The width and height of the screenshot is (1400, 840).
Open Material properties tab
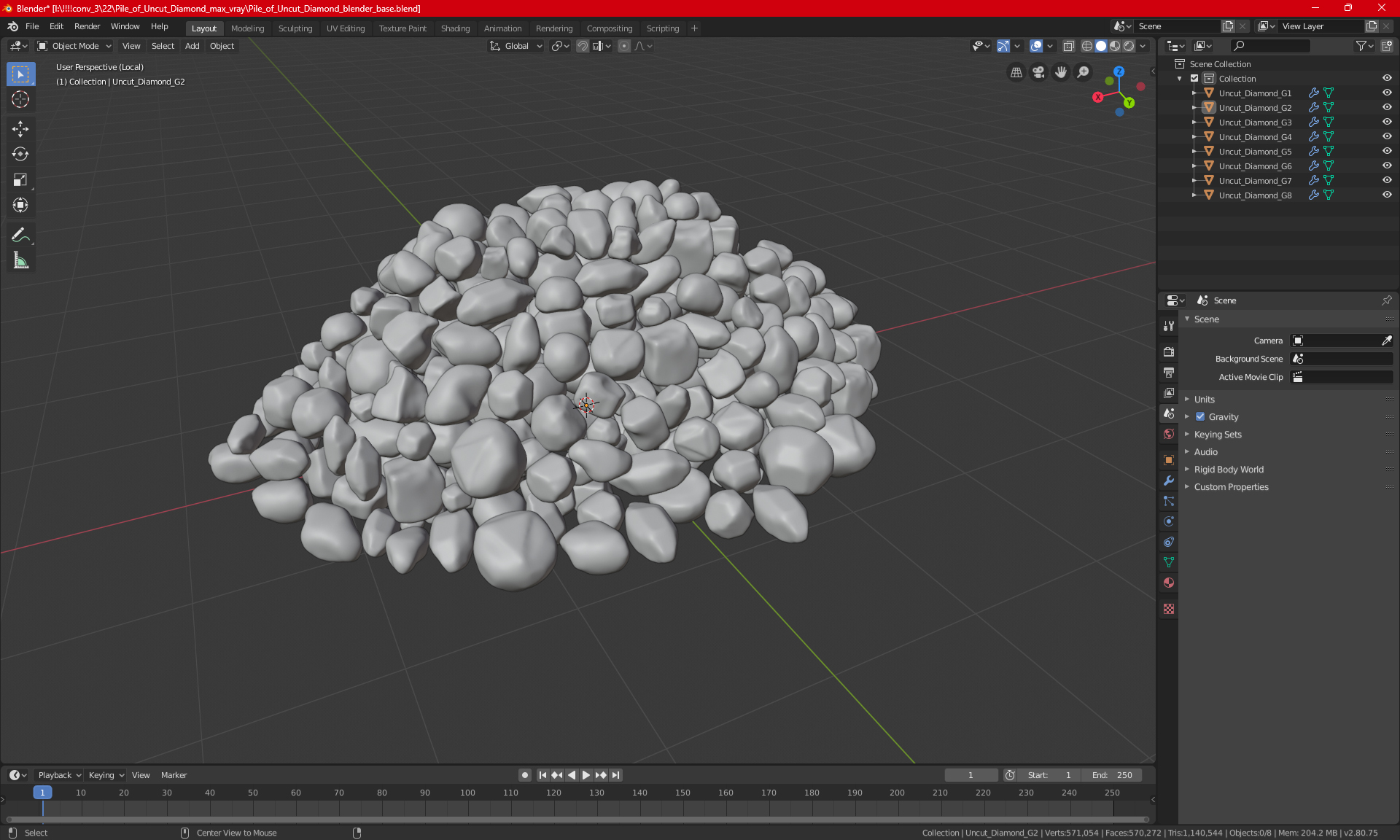(x=1169, y=583)
